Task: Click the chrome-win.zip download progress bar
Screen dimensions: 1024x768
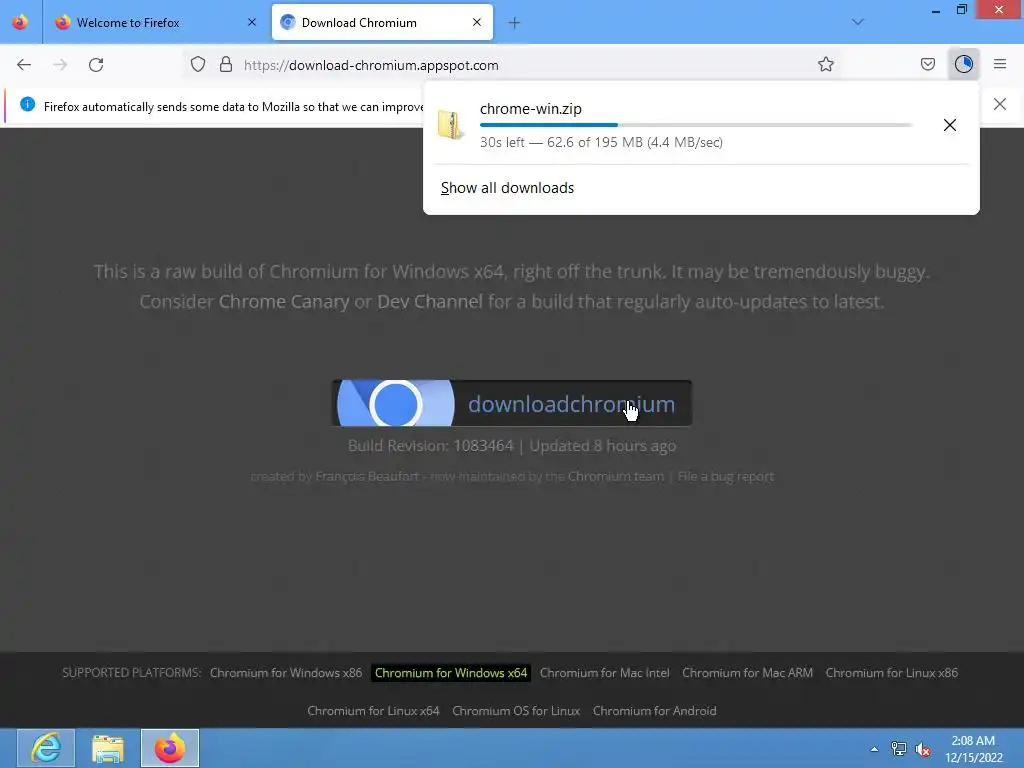Action: click(x=696, y=125)
